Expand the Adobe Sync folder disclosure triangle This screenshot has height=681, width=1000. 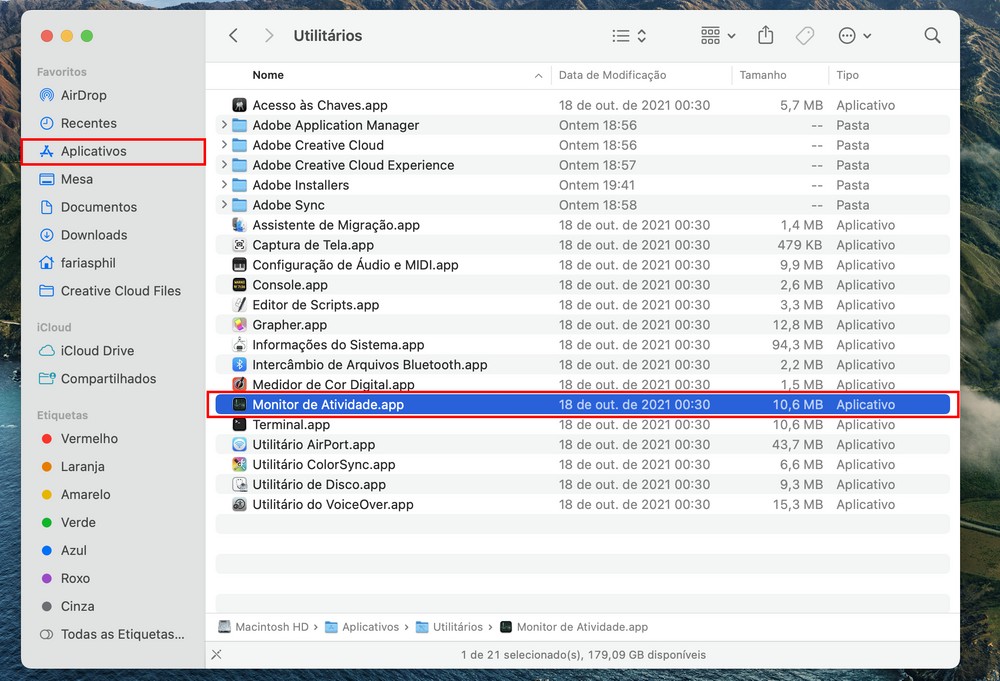click(223, 205)
